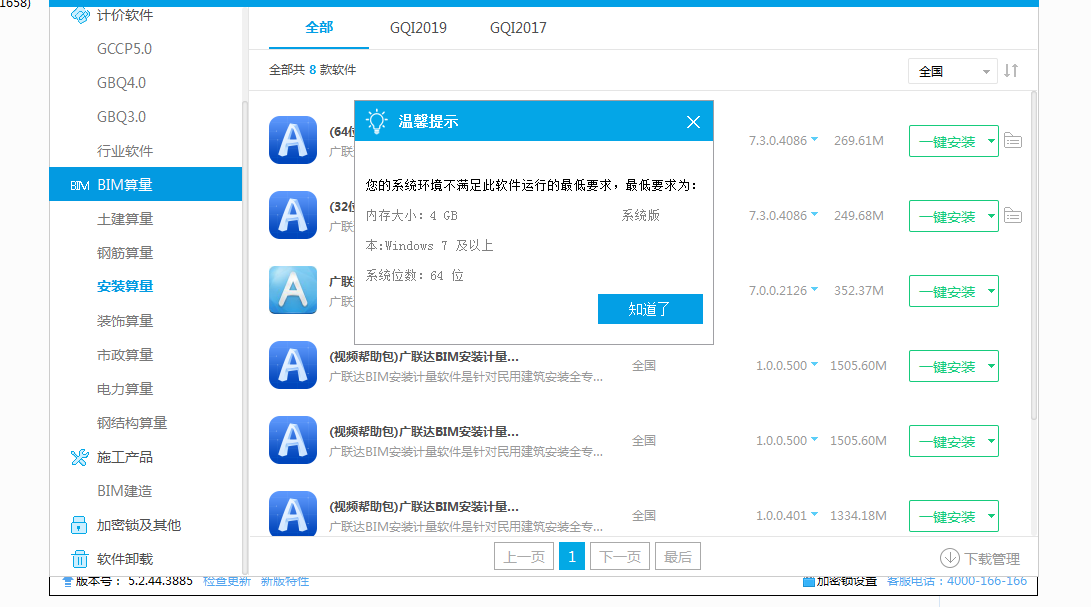
Task: Click the 加密锁及其他 lock icon
Action: (79, 526)
